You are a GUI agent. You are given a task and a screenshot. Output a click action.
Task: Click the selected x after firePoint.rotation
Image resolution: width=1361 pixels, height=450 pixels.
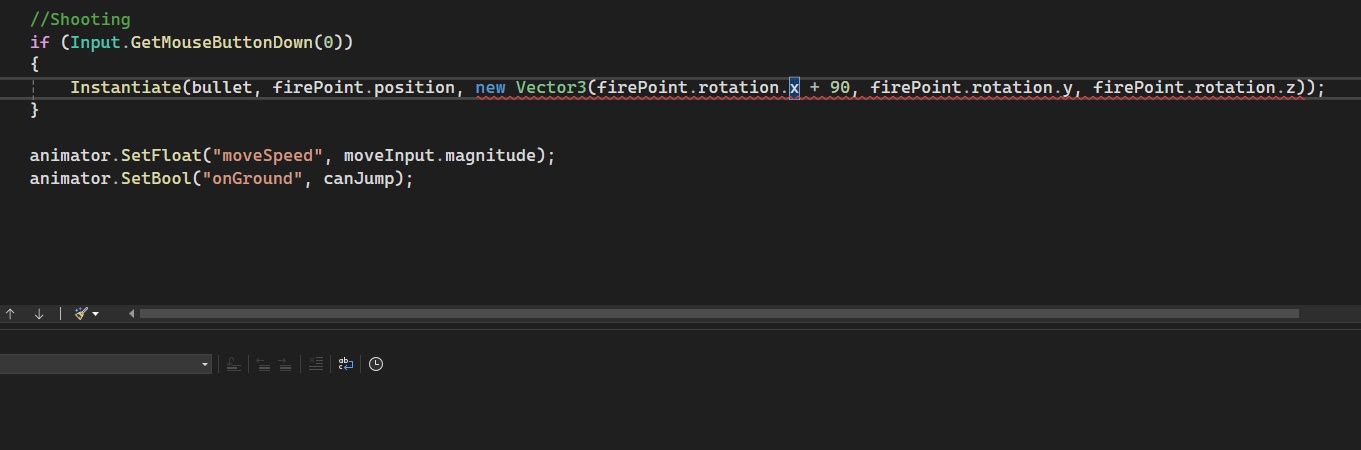coord(794,88)
